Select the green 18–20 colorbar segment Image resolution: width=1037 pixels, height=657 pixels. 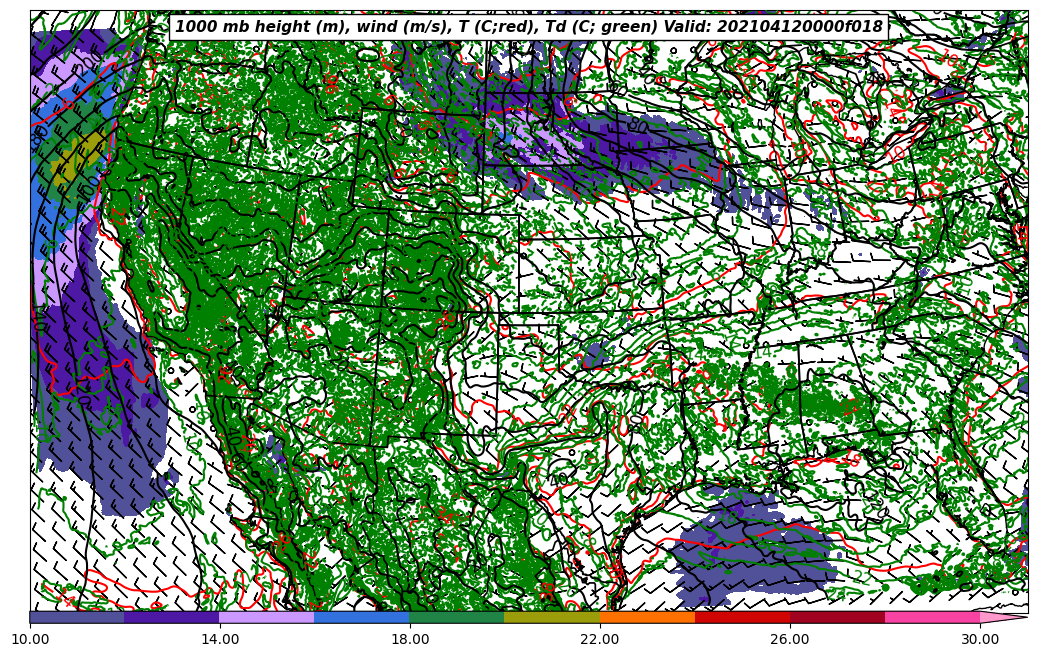point(457,617)
